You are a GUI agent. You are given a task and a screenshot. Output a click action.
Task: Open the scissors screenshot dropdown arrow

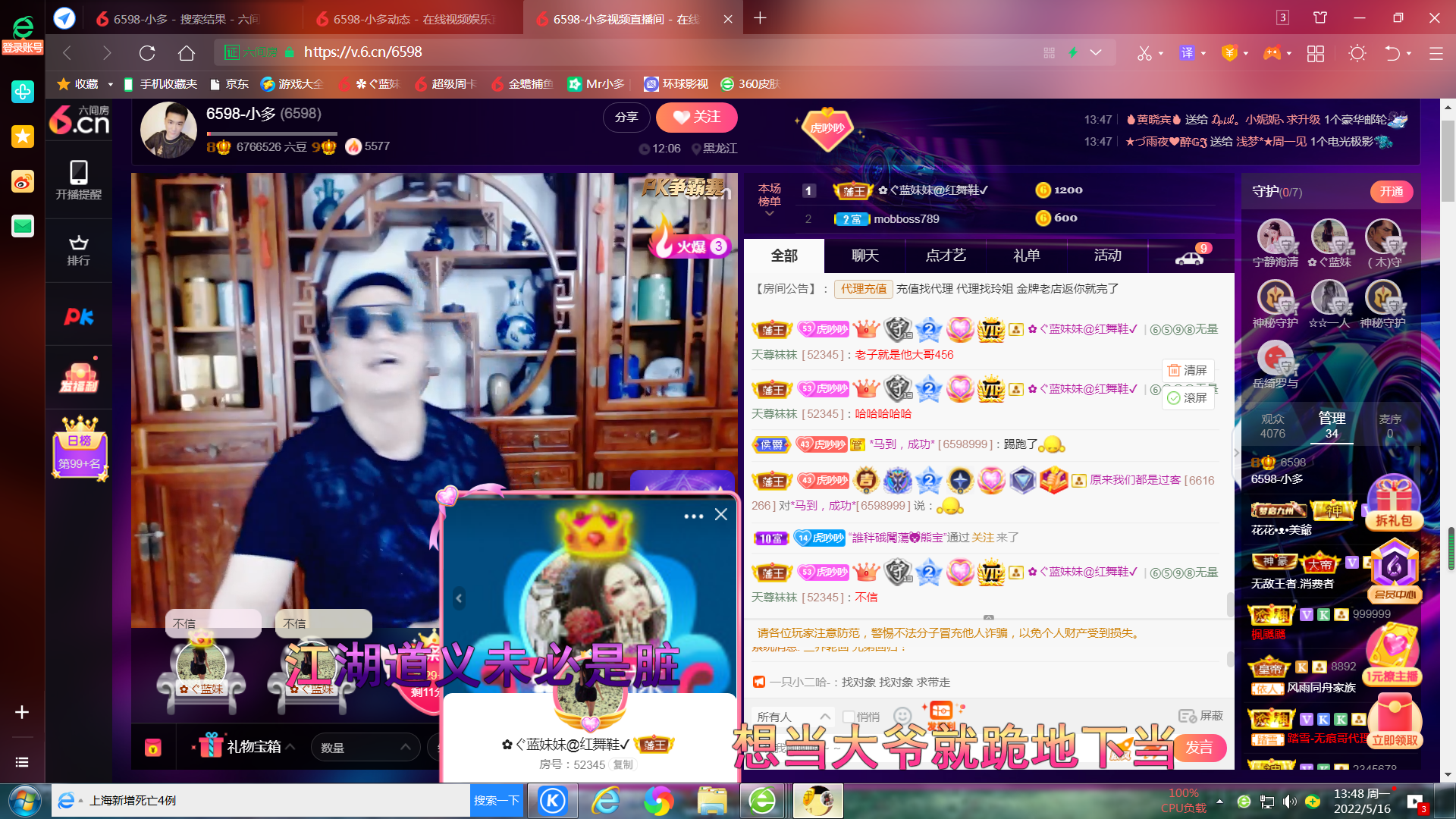pyautogui.click(x=1161, y=54)
